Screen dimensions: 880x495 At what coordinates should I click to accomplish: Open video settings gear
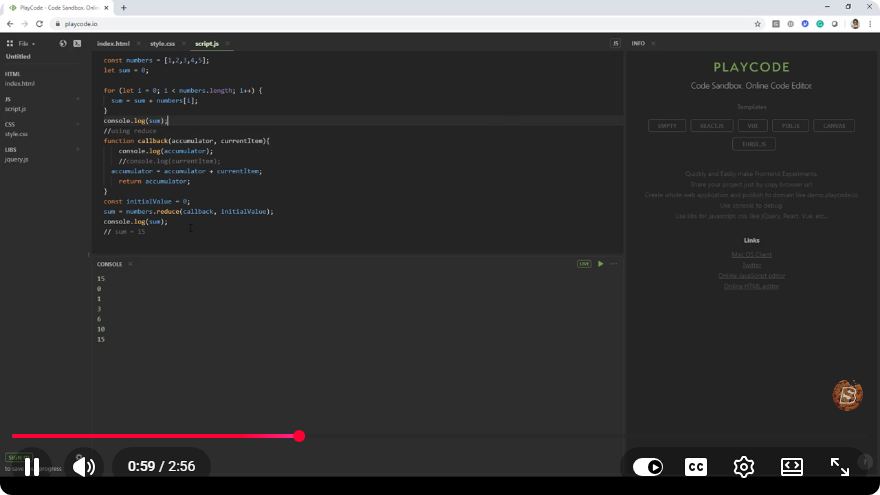[744, 467]
